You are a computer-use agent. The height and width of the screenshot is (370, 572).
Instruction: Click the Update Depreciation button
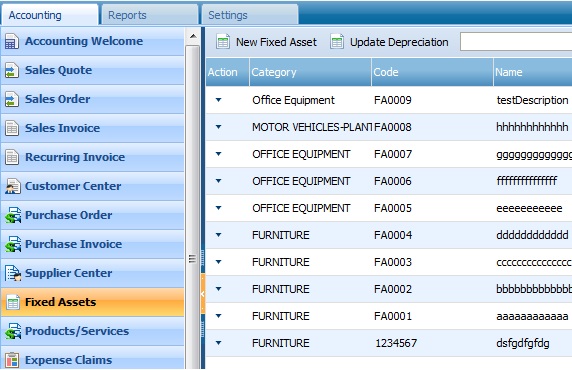click(389, 42)
